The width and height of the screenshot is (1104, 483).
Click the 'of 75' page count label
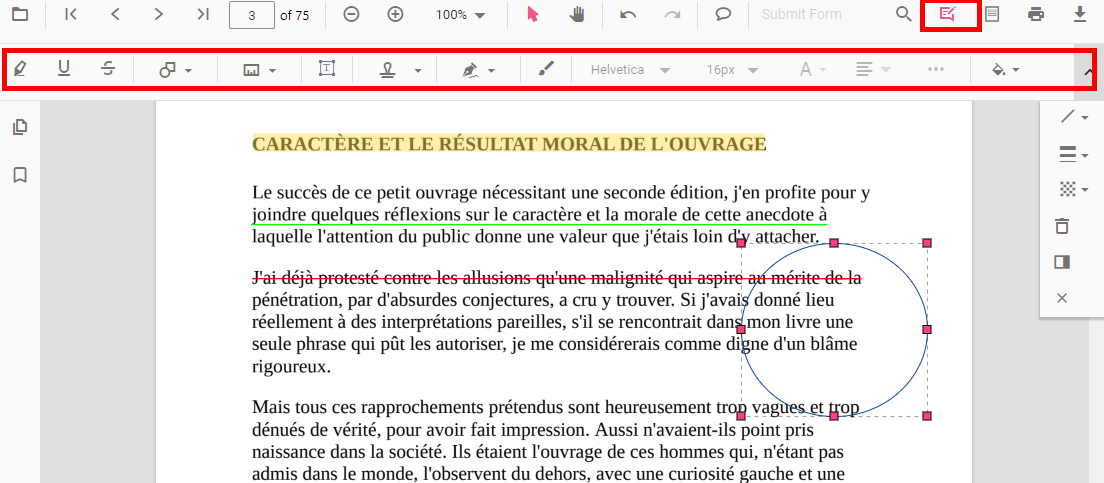[x=294, y=15]
